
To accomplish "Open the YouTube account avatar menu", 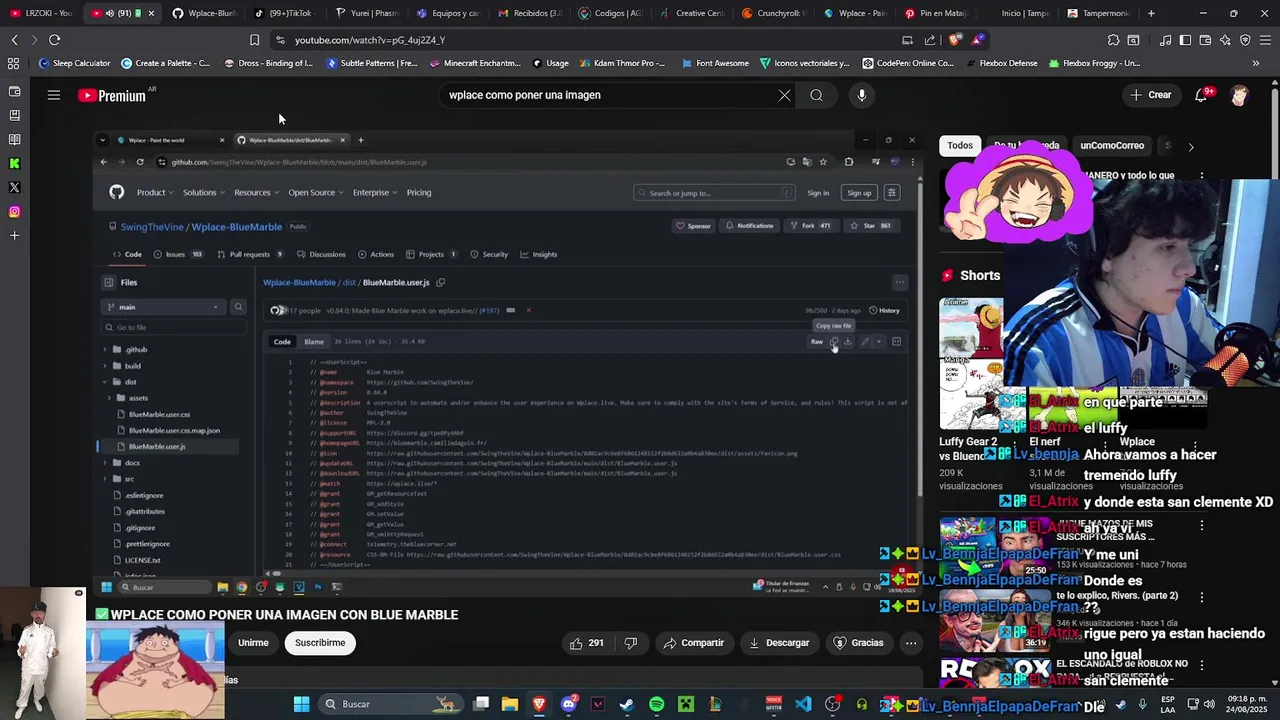I will click(x=1240, y=95).
